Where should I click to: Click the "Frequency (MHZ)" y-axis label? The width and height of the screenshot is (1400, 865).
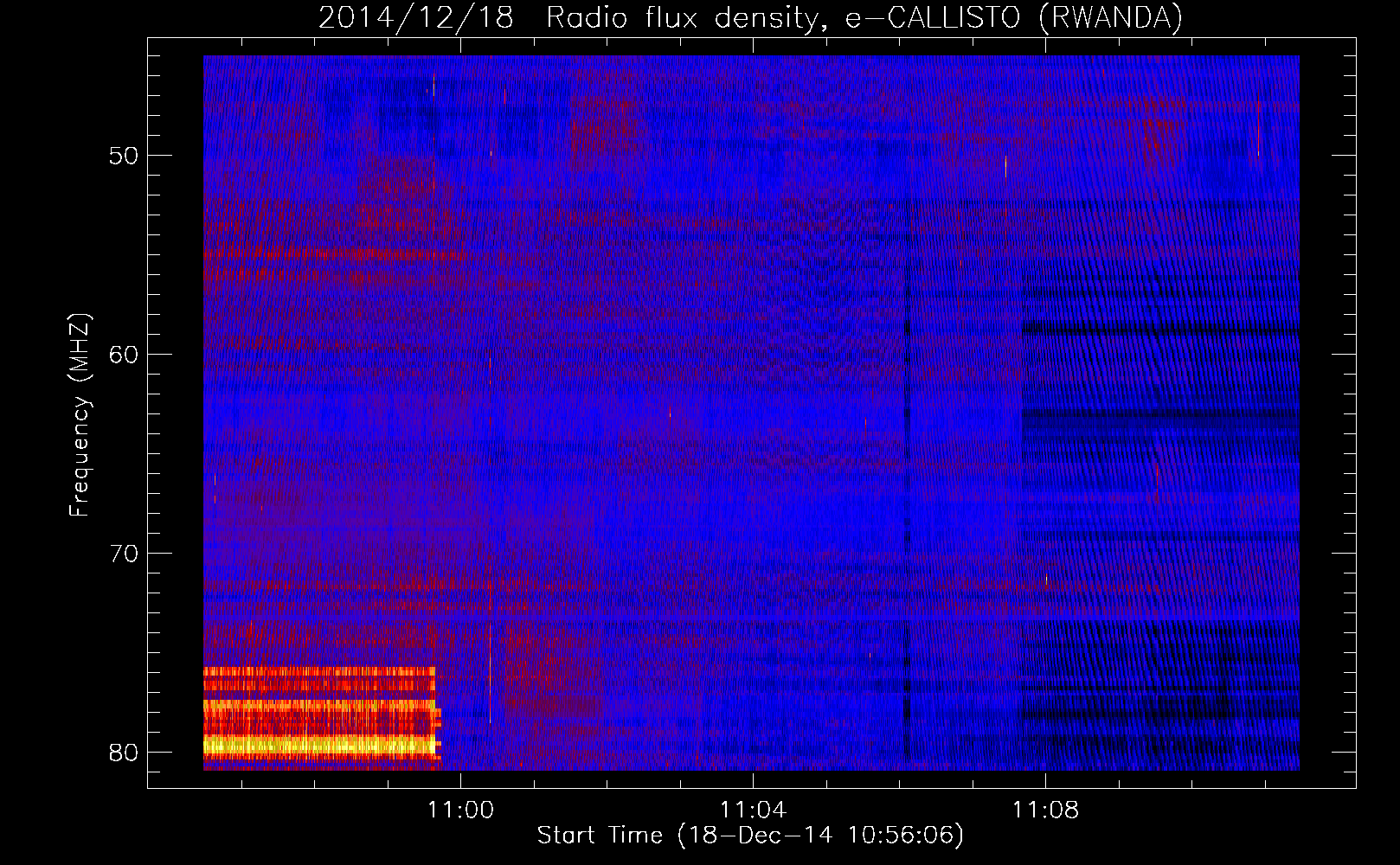[80, 414]
